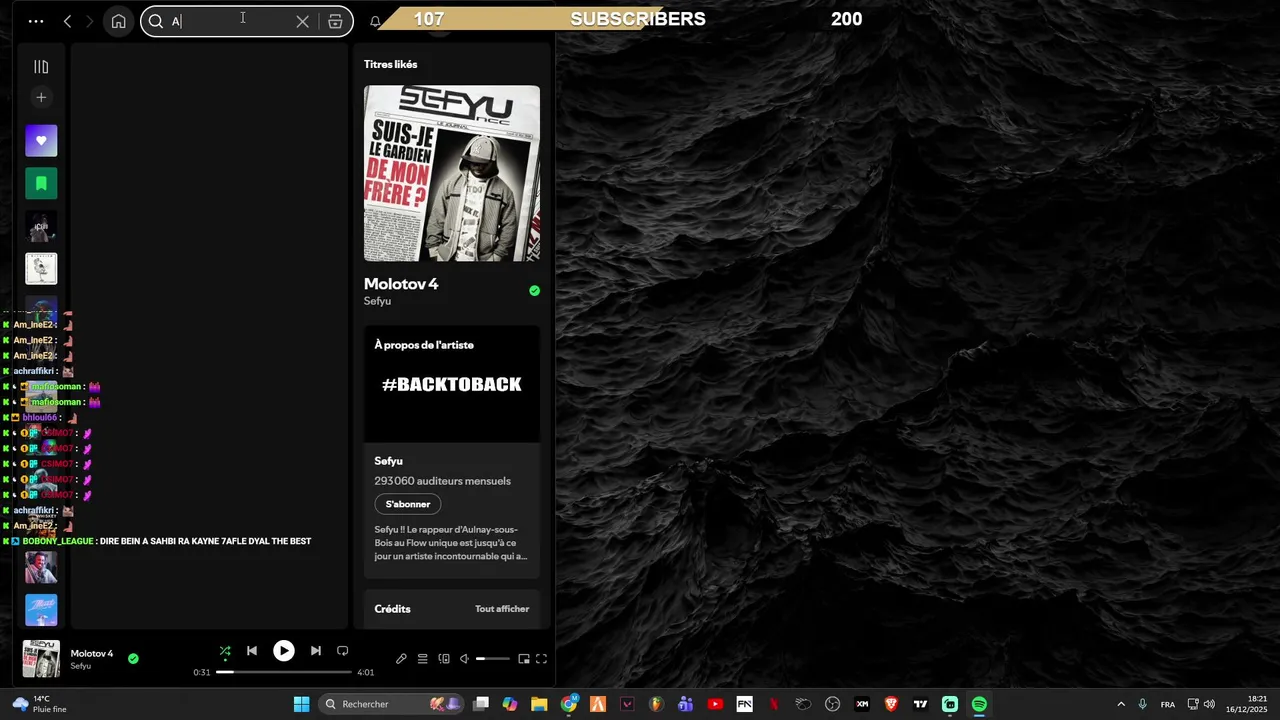Open Brave browser from taskbar
This screenshot has height=720, width=1280.
(891, 704)
